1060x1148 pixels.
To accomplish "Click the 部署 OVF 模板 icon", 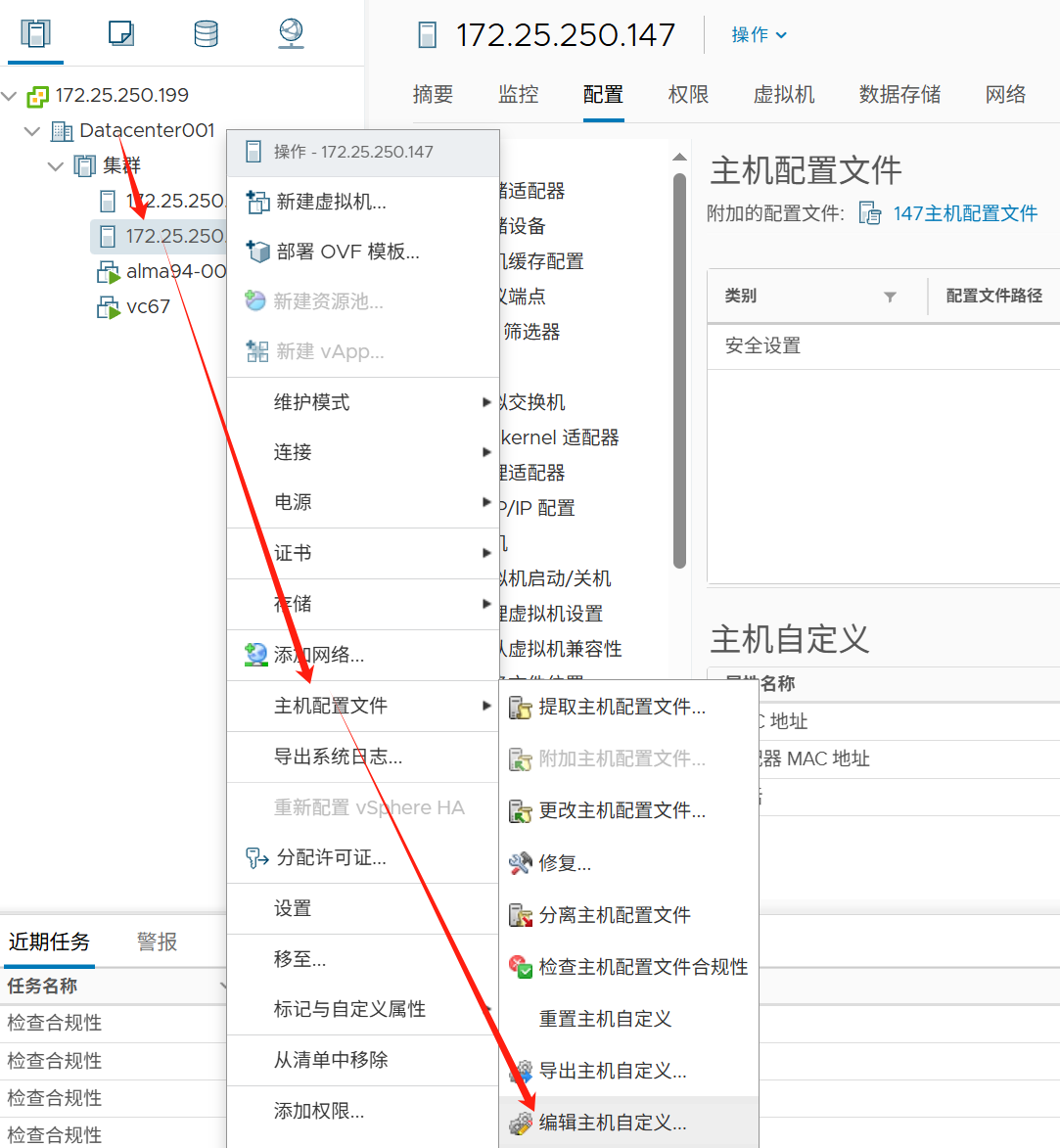I will click(x=257, y=252).
